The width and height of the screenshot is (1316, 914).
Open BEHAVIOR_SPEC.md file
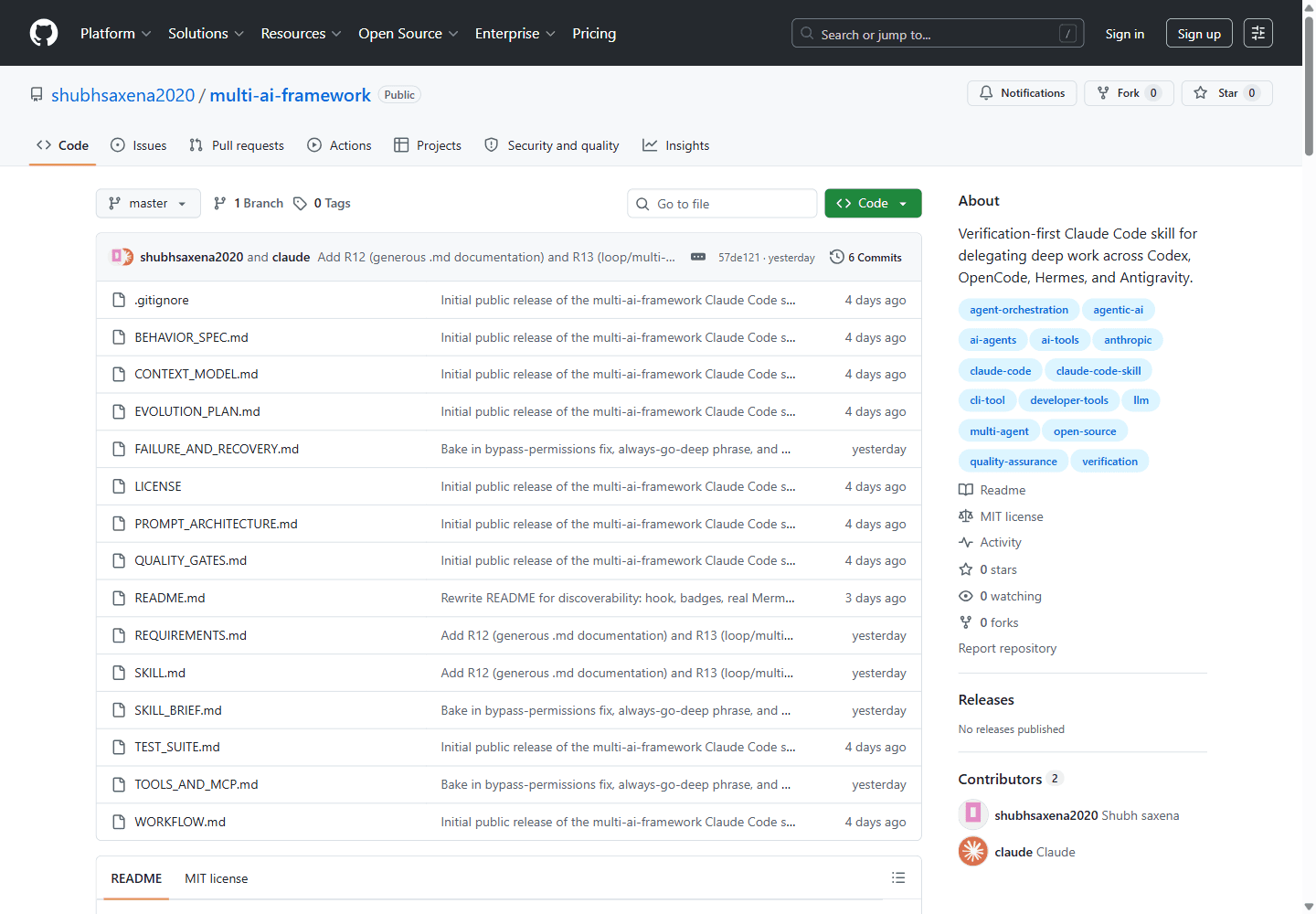pos(192,337)
